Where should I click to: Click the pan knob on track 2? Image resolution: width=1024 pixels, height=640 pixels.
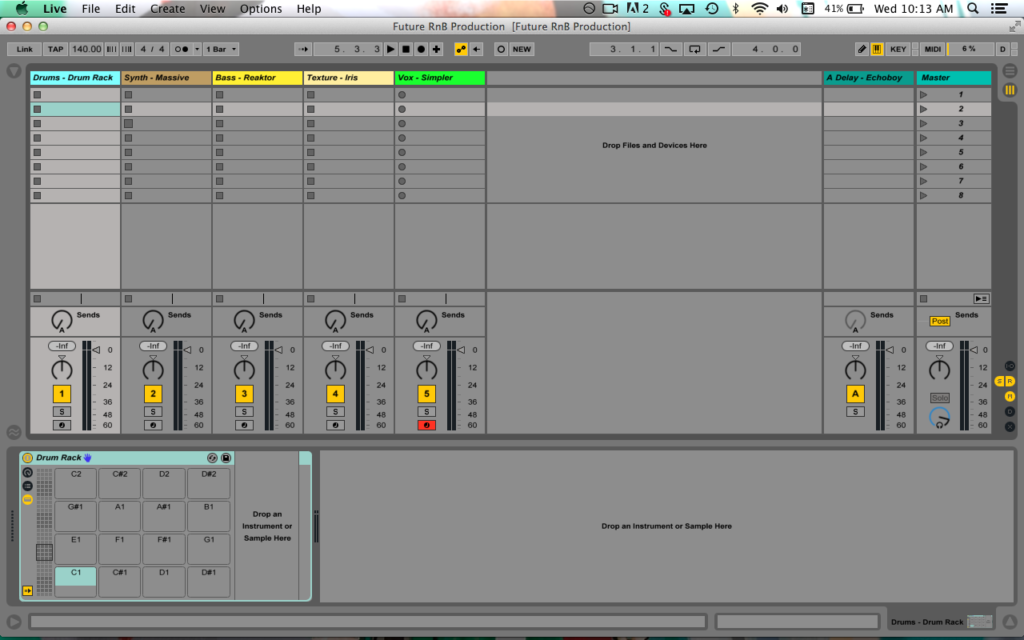click(153, 370)
